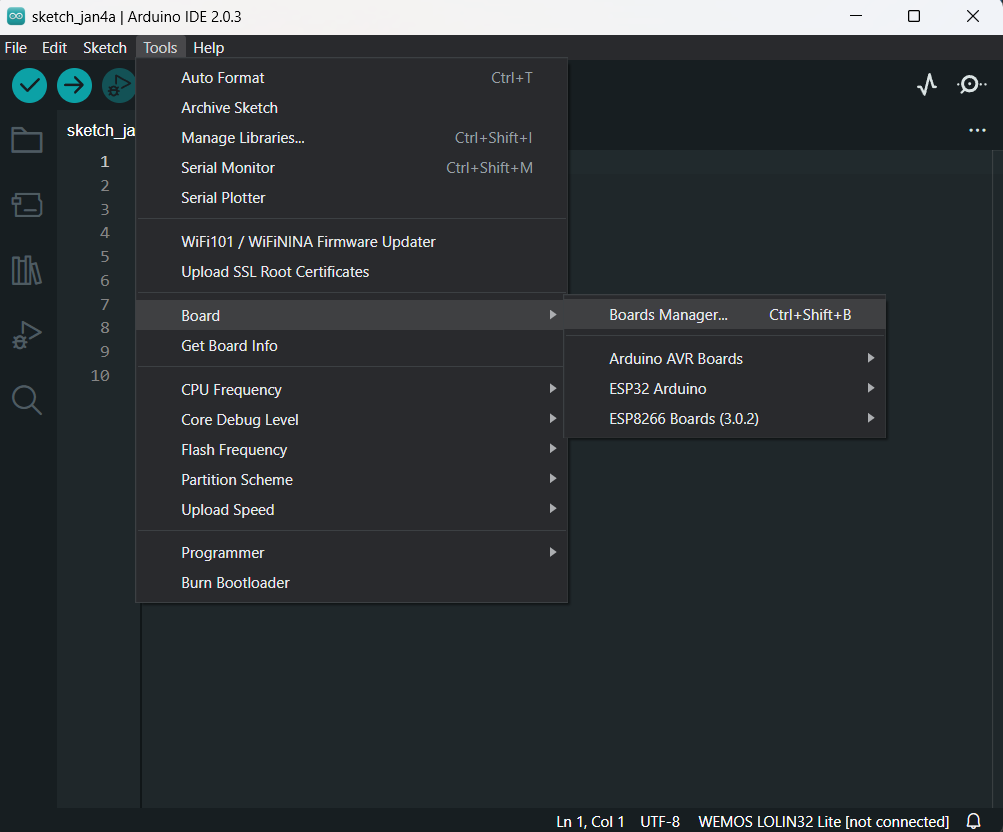Choose Auto Format from Tools menu
The width and height of the screenshot is (1003, 832).
point(352,78)
